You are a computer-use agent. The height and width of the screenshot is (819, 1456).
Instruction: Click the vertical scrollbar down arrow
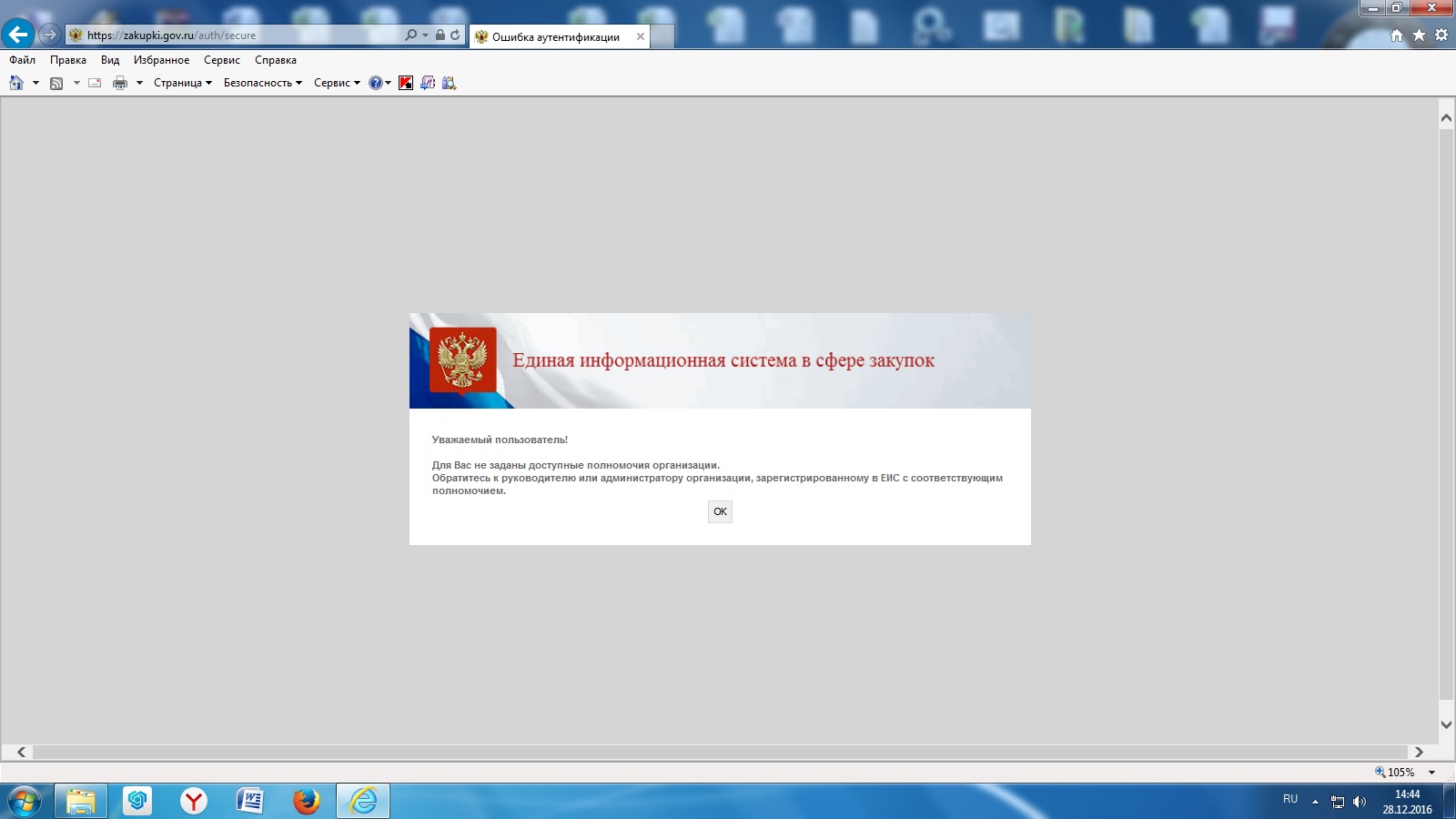tap(1446, 724)
